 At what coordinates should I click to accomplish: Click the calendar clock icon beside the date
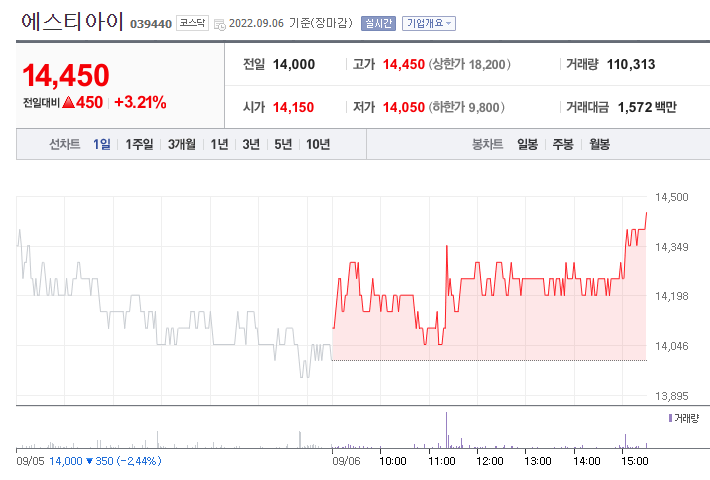(x=220, y=24)
